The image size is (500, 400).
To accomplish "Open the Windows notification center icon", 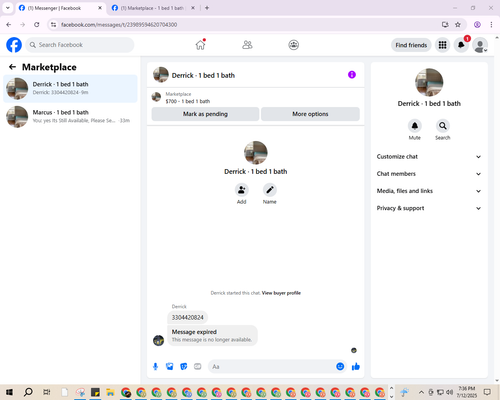I will [487, 392].
